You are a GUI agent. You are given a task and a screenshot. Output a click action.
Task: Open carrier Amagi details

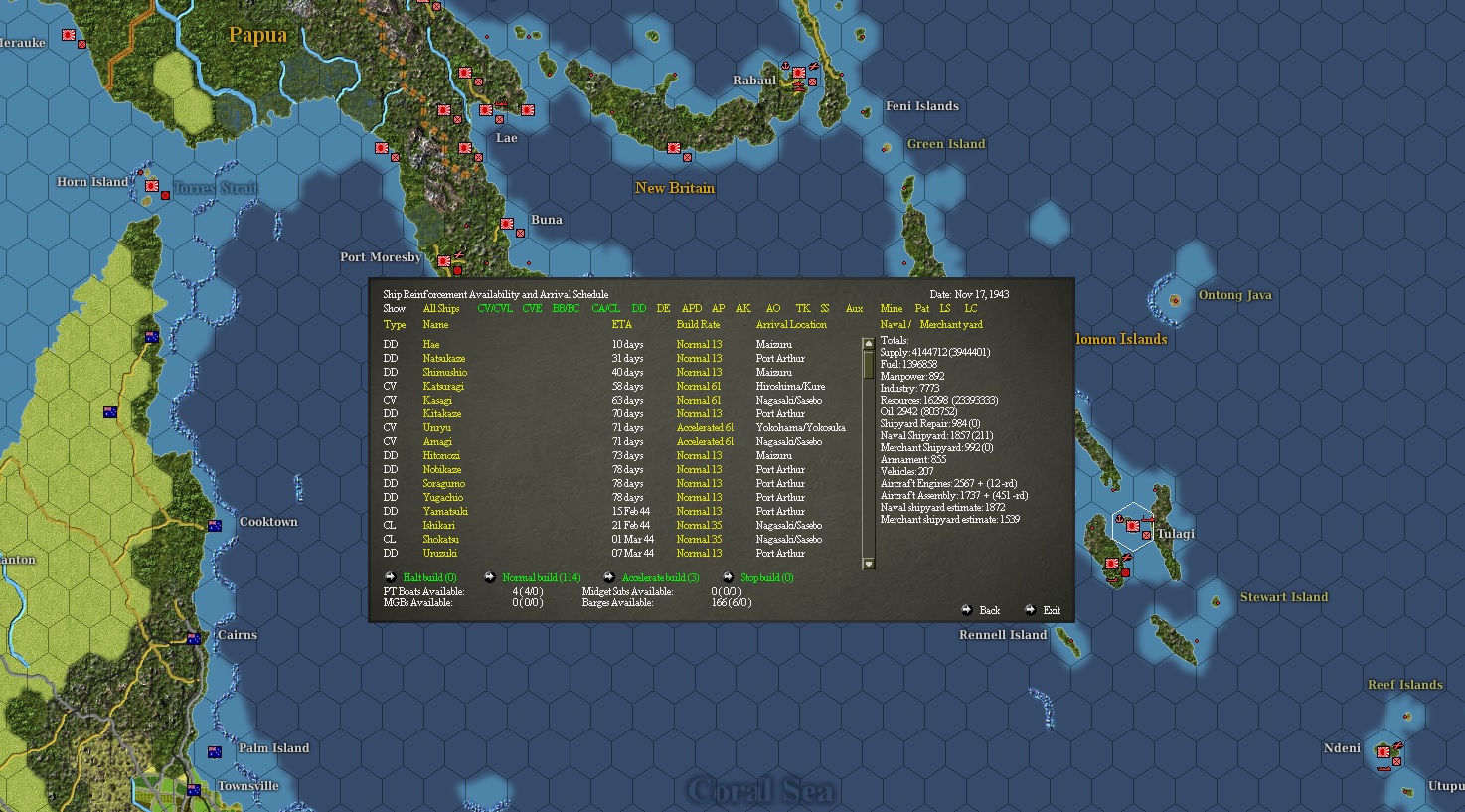point(437,442)
